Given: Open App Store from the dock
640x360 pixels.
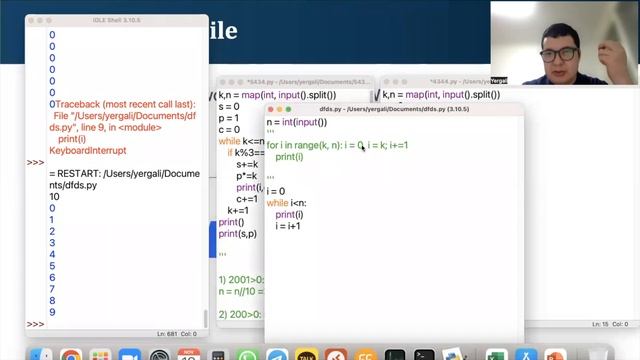Looking at the screenshot, I should (x=526, y=355).
